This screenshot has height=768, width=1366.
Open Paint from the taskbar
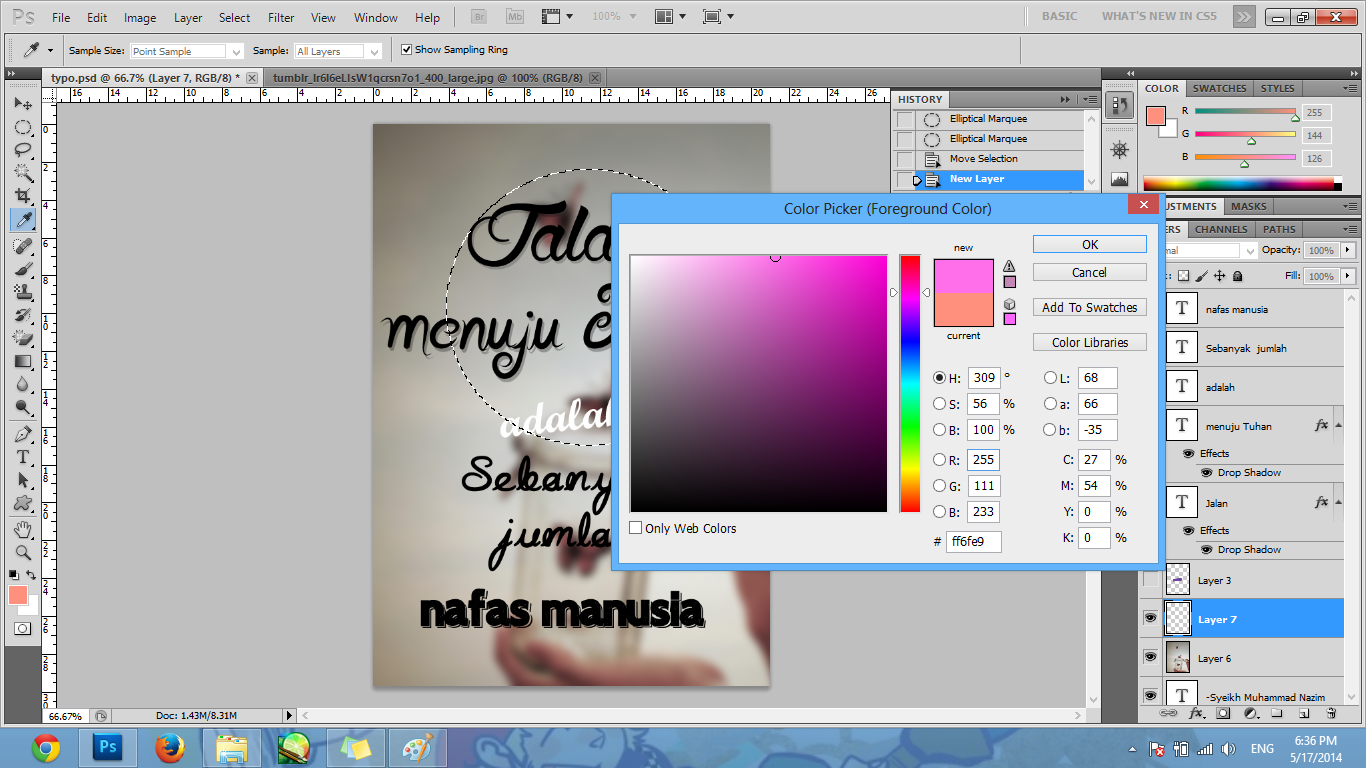[418, 747]
